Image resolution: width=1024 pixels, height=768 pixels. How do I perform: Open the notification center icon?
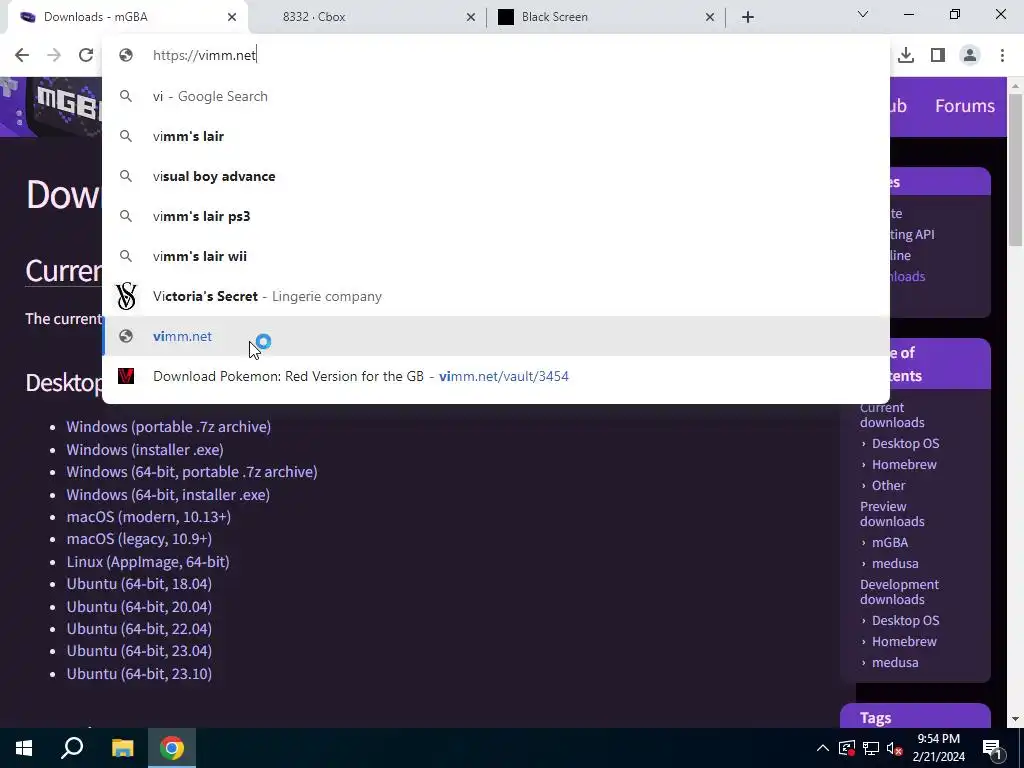(x=992, y=748)
